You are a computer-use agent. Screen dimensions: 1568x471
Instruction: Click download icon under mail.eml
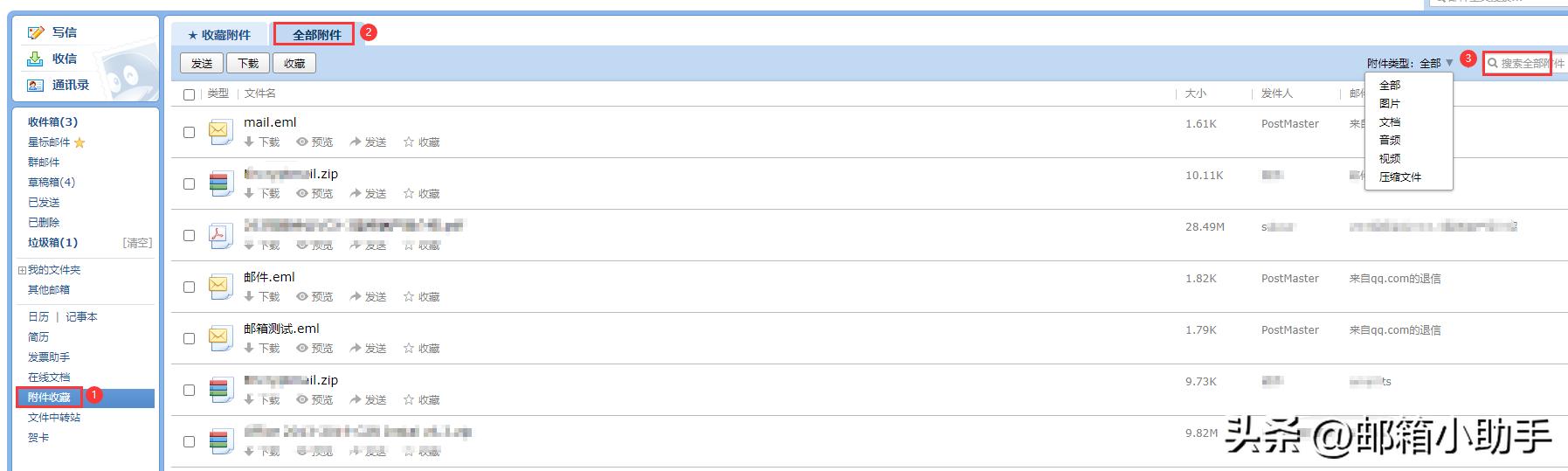point(250,142)
